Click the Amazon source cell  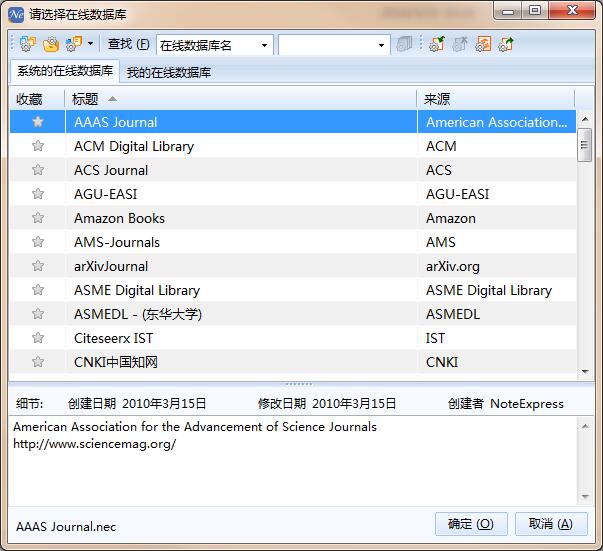[x=496, y=218]
